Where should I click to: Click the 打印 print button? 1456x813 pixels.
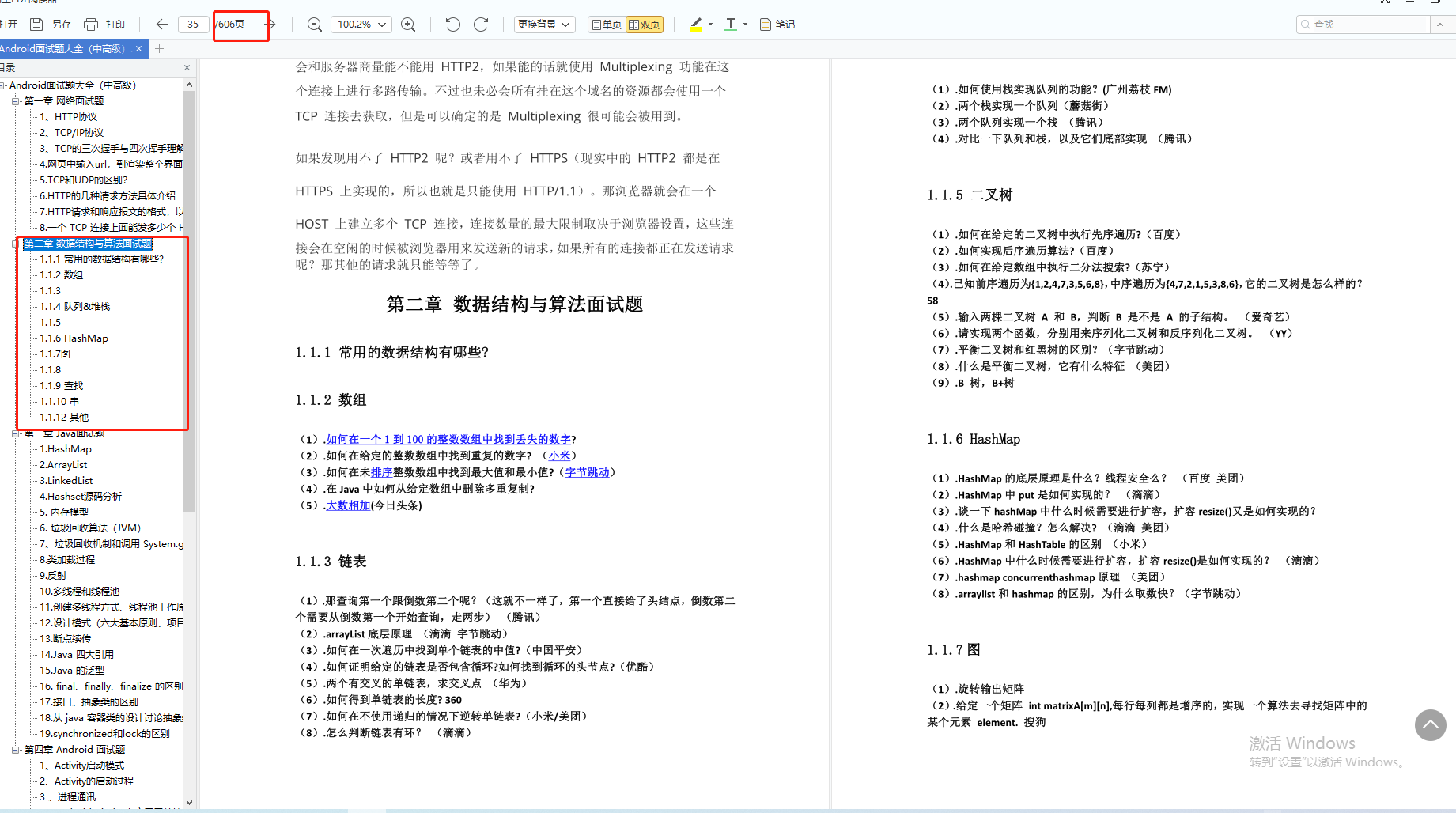(x=104, y=25)
